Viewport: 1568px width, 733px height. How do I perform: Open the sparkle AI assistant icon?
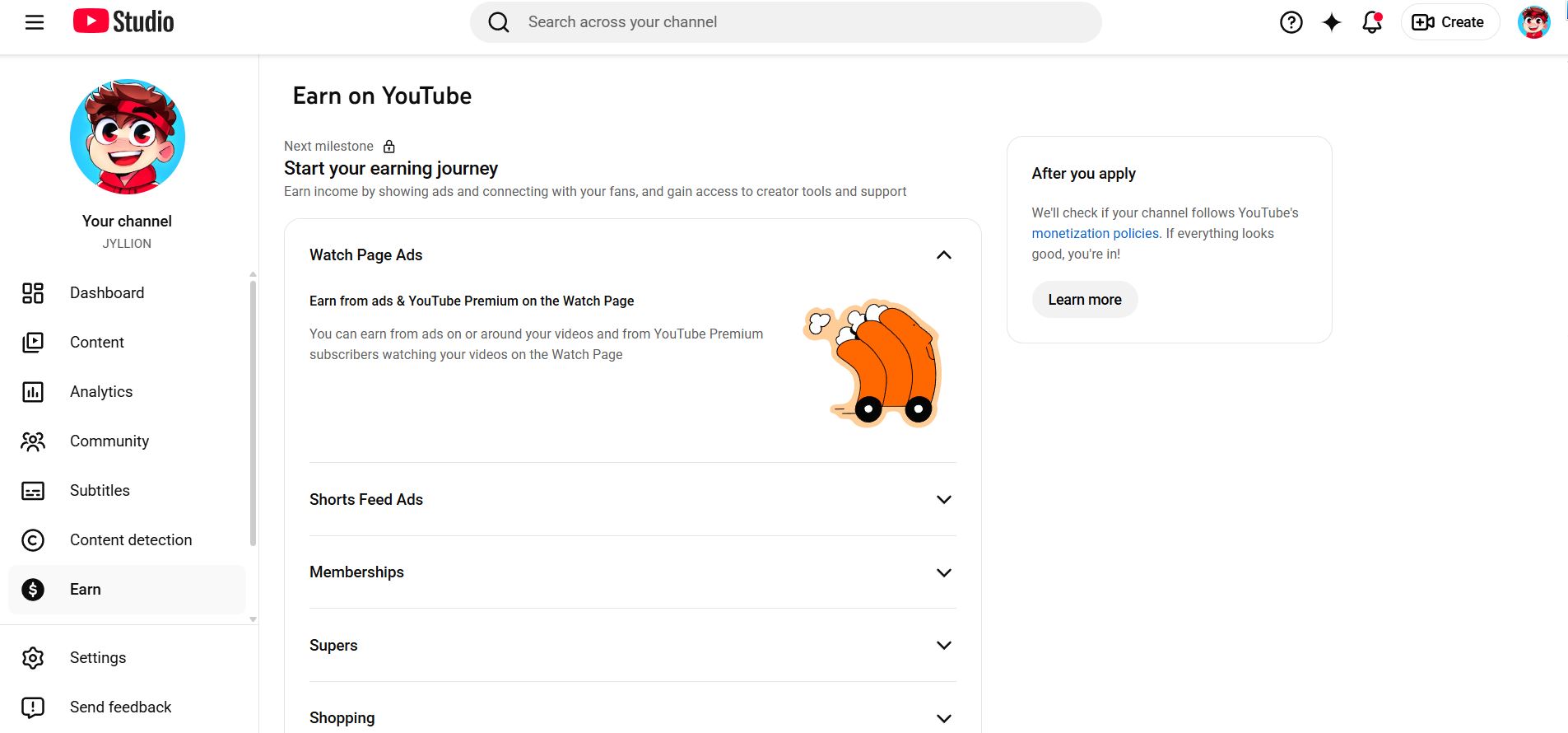pos(1332,22)
